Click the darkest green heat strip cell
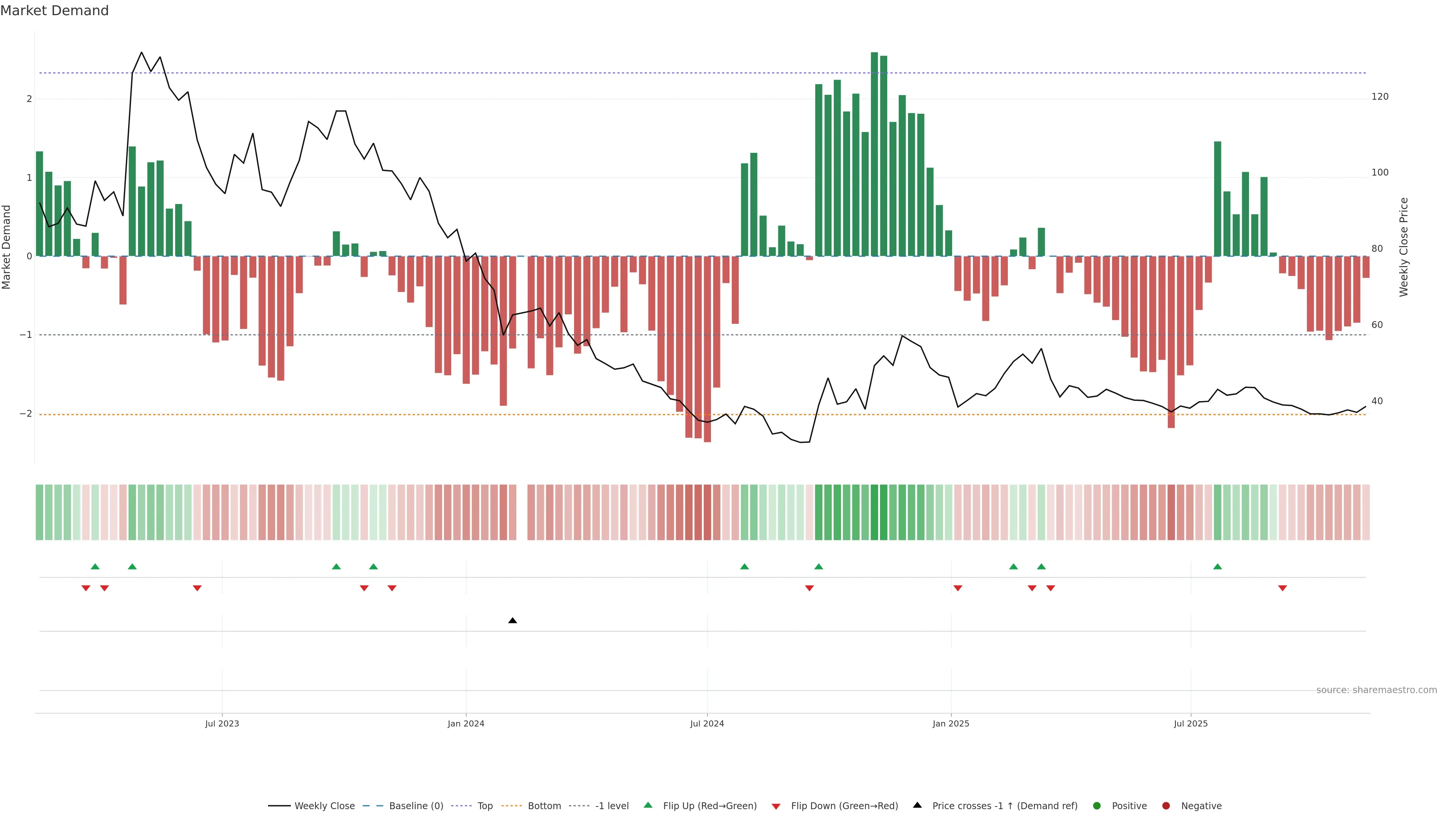The width and height of the screenshot is (1456, 819). point(874,512)
